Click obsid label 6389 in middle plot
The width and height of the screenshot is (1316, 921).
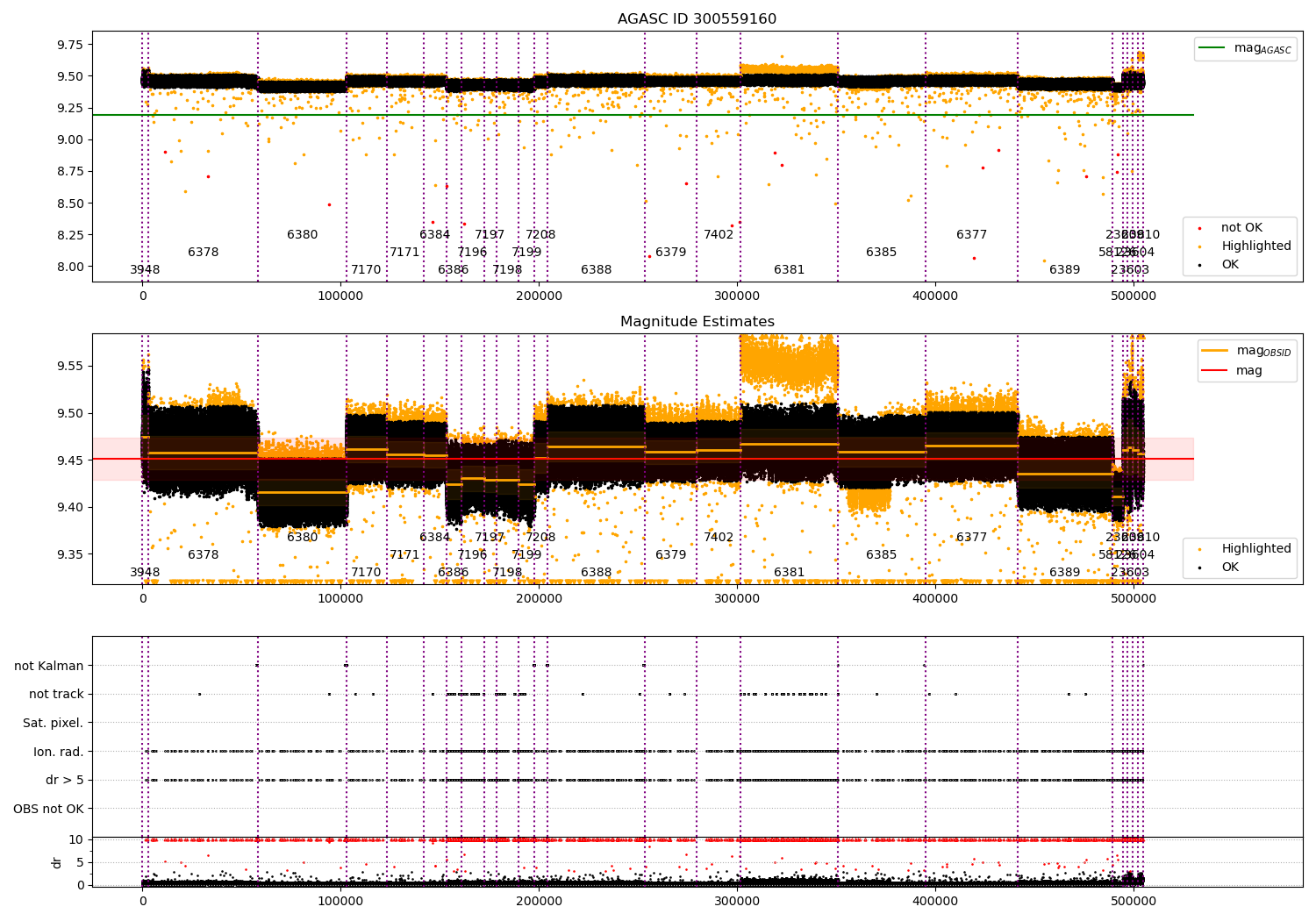(x=1065, y=573)
